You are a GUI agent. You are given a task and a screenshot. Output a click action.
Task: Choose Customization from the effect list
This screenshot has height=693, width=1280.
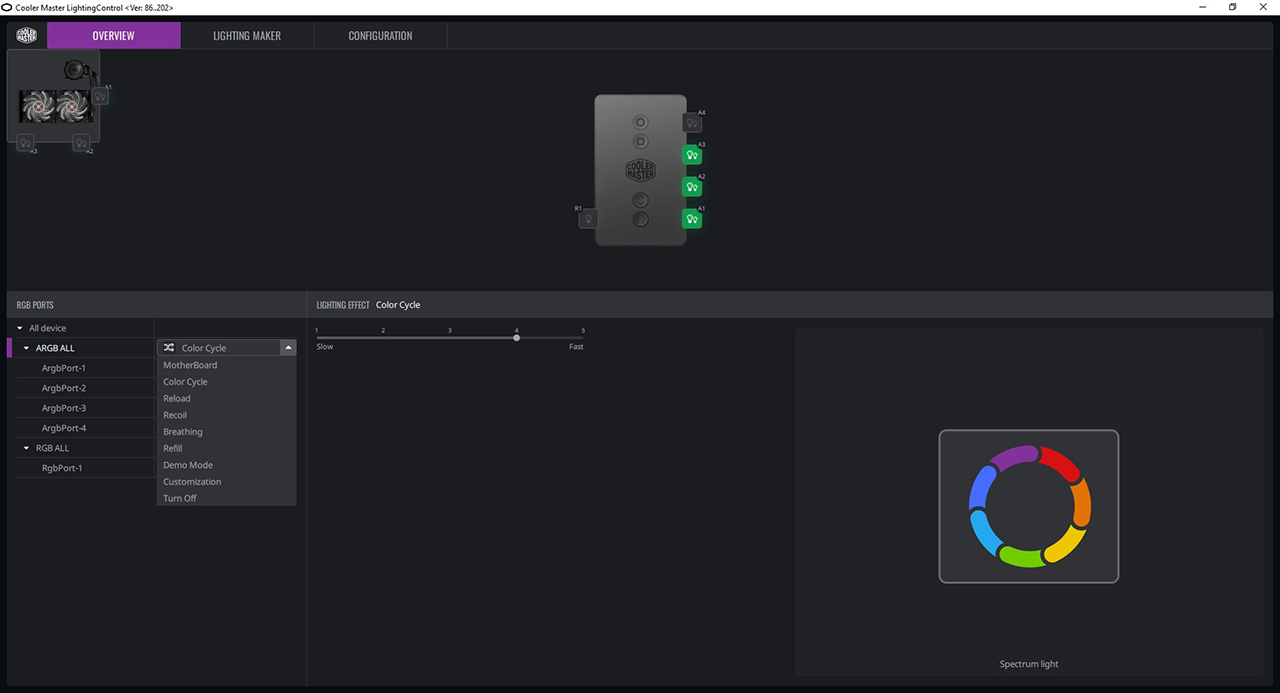(226, 482)
